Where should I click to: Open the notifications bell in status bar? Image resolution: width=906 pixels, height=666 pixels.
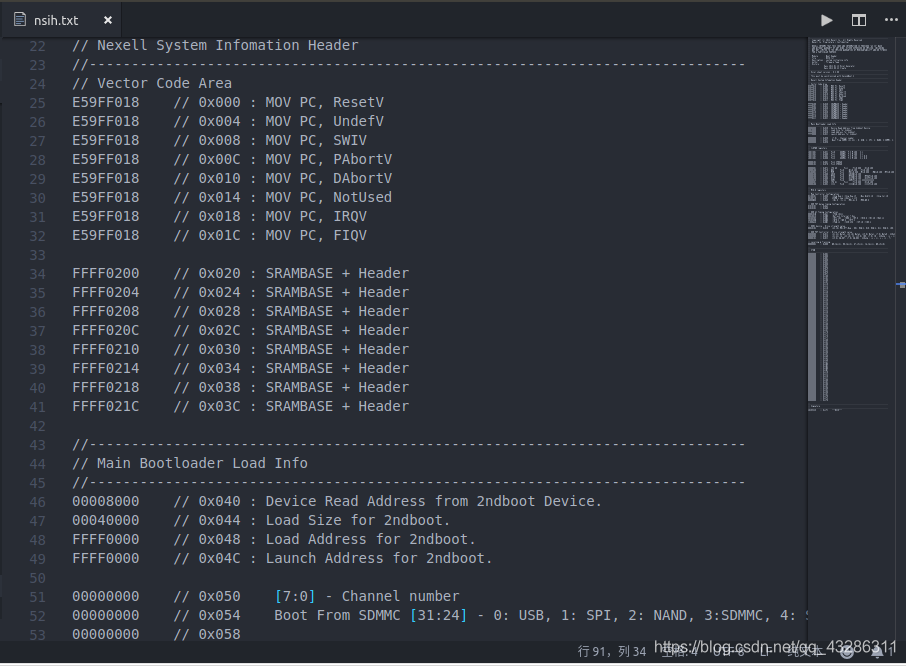tap(878, 652)
